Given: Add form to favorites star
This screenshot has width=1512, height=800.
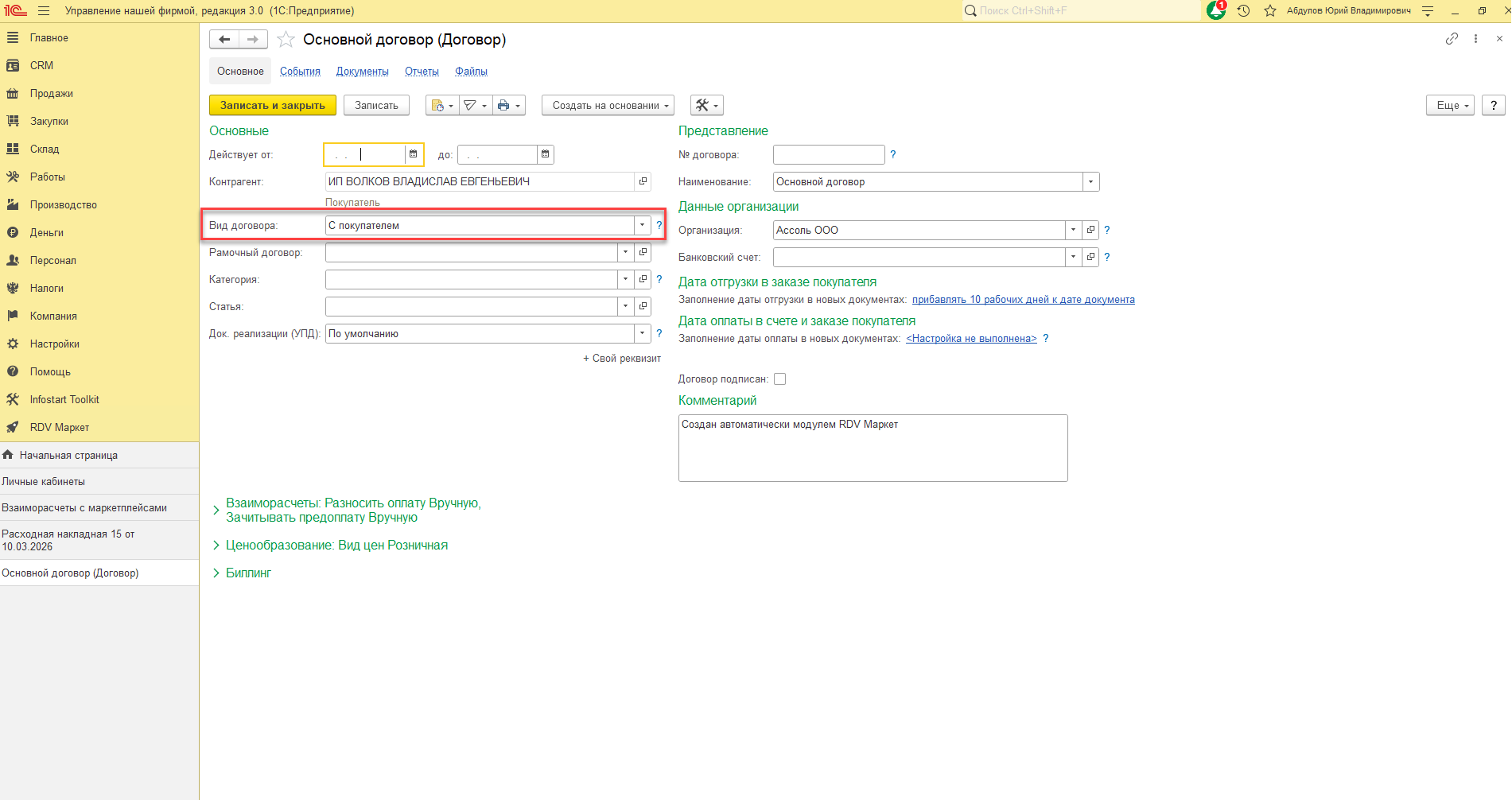Looking at the screenshot, I should coord(286,40).
